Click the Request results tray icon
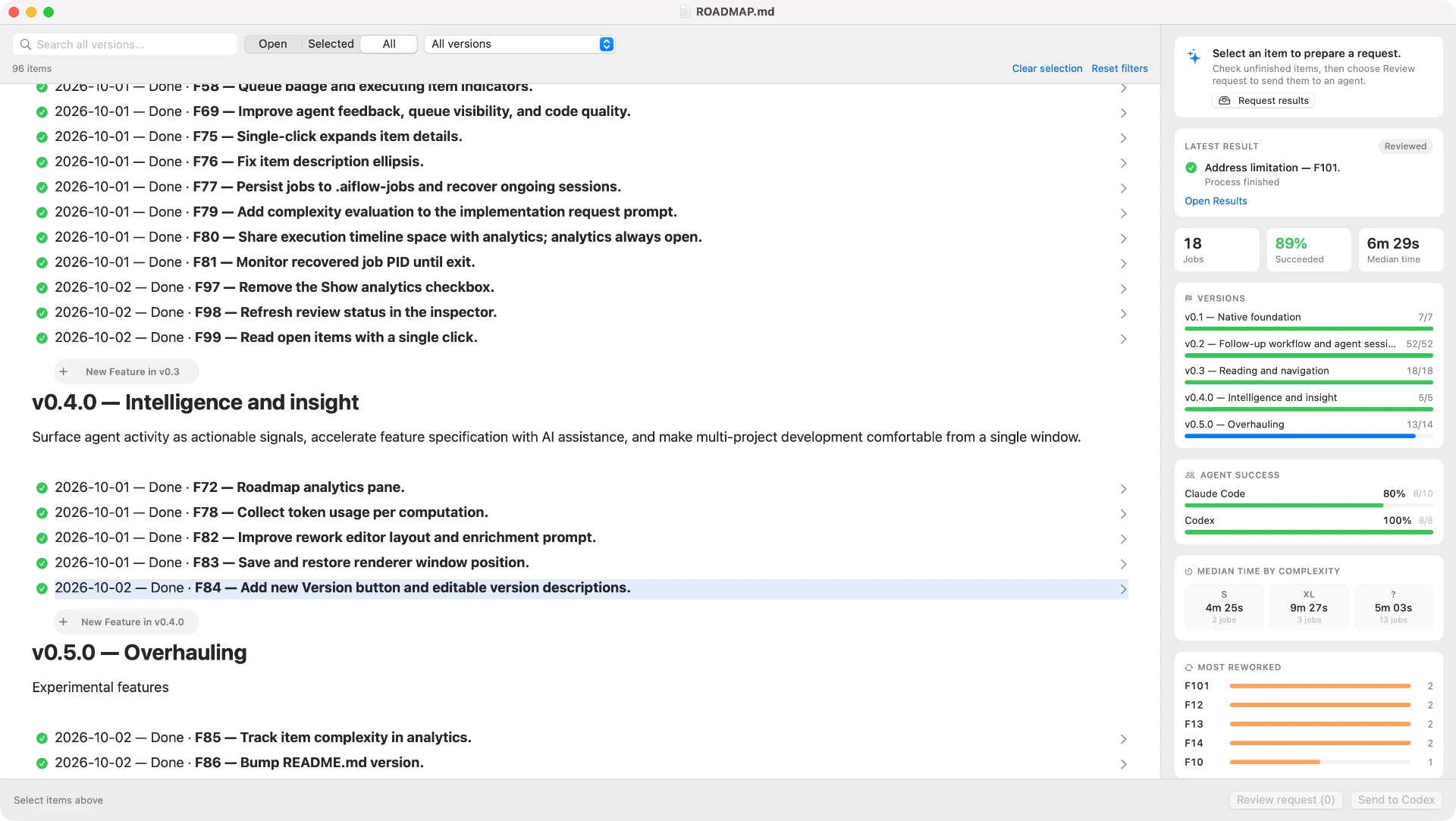1456x821 pixels. click(1224, 101)
